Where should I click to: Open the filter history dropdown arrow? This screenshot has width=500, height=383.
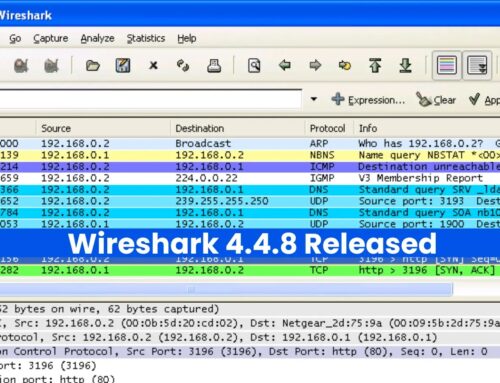314,99
